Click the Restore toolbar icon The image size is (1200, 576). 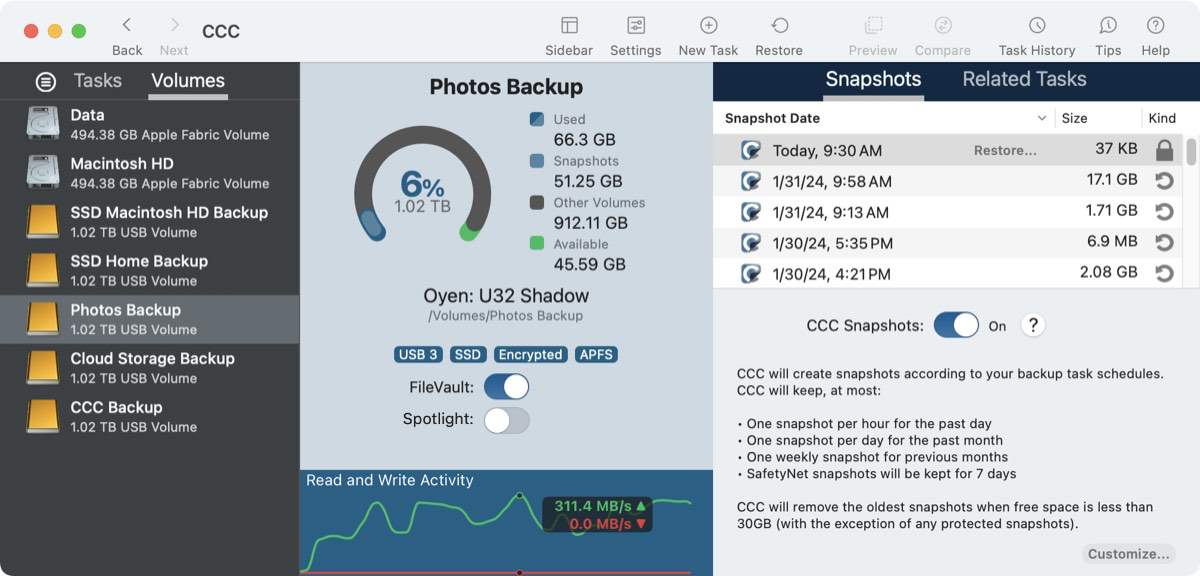tap(779, 26)
